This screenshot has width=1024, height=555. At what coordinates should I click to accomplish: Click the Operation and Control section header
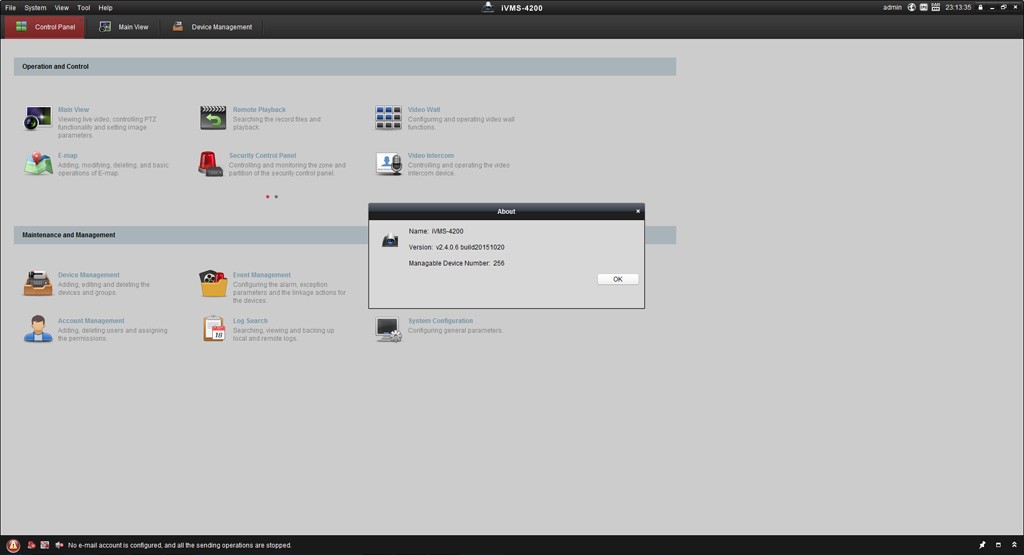pos(345,67)
